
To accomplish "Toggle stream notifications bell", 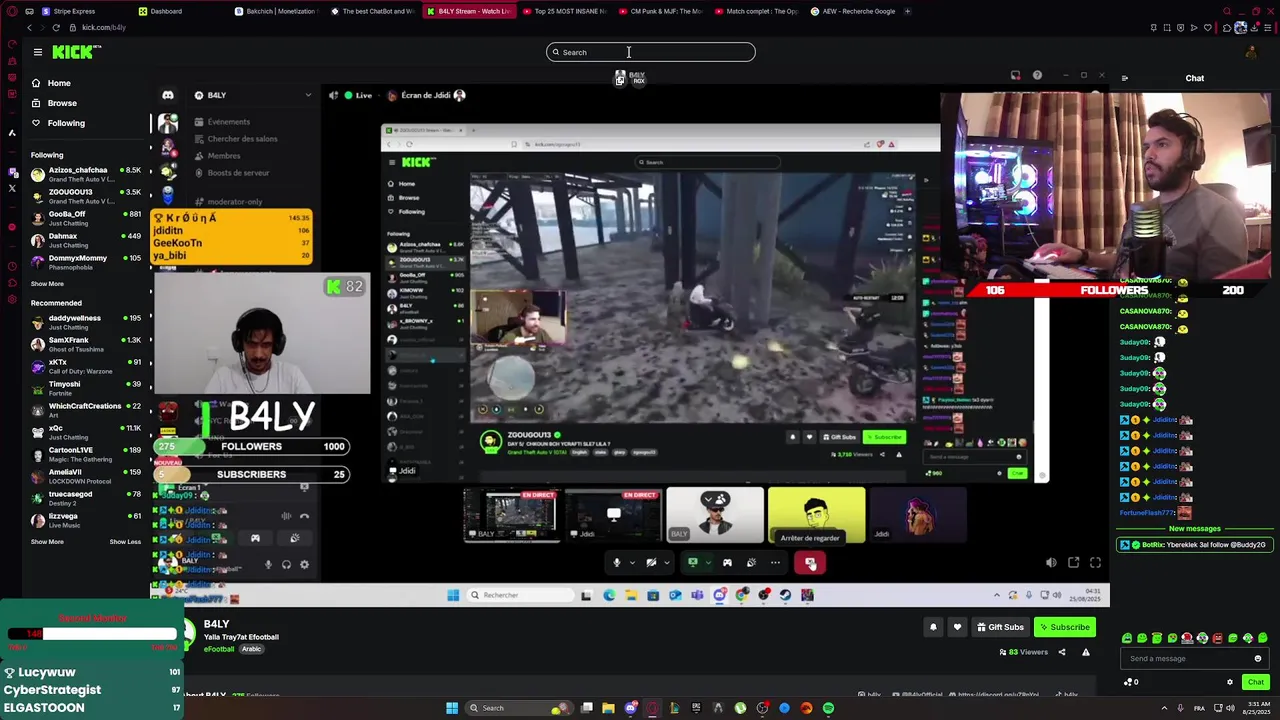I will 933,627.
